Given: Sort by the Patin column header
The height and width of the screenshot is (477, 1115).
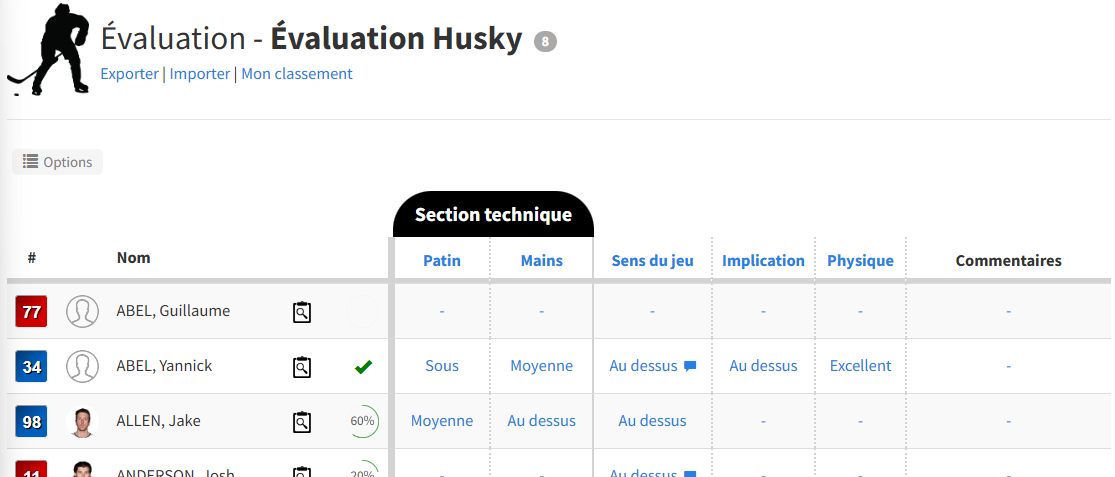Looking at the screenshot, I should tap(442, 261).
